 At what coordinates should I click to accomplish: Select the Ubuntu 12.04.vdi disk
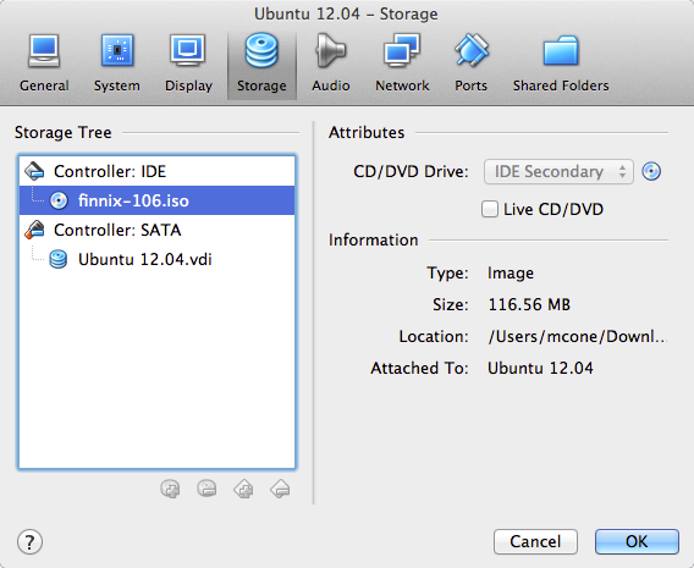(x=144, y=260)
